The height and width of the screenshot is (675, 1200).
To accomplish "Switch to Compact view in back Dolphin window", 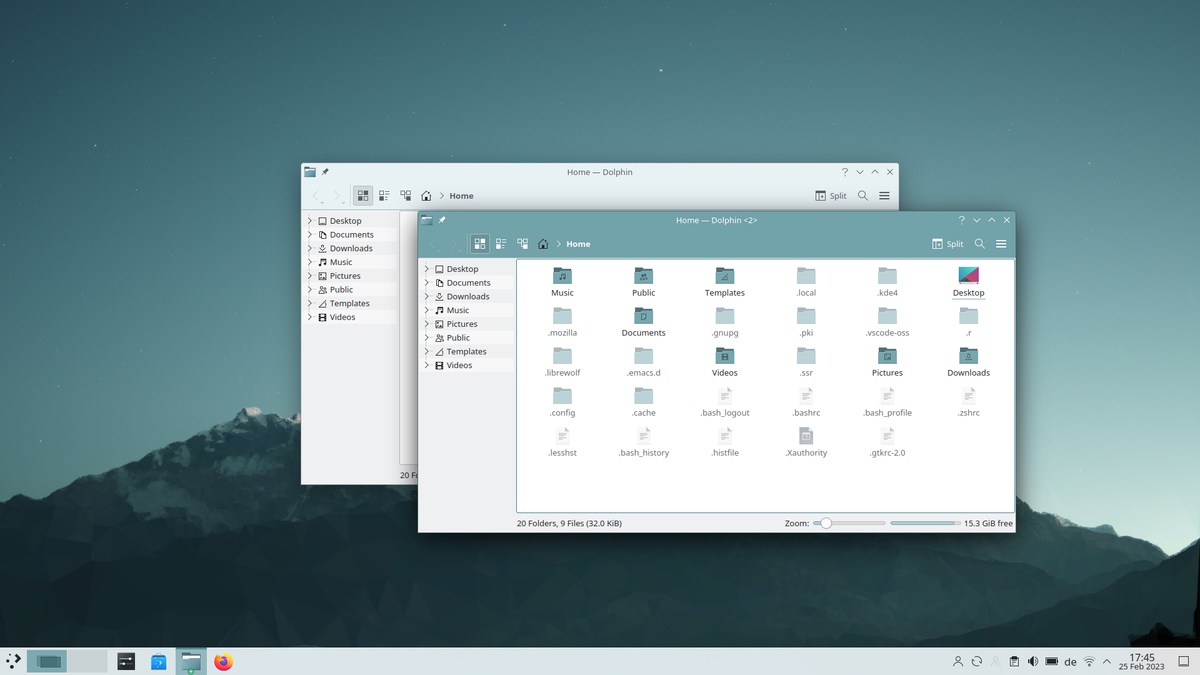I will (384, 196).
